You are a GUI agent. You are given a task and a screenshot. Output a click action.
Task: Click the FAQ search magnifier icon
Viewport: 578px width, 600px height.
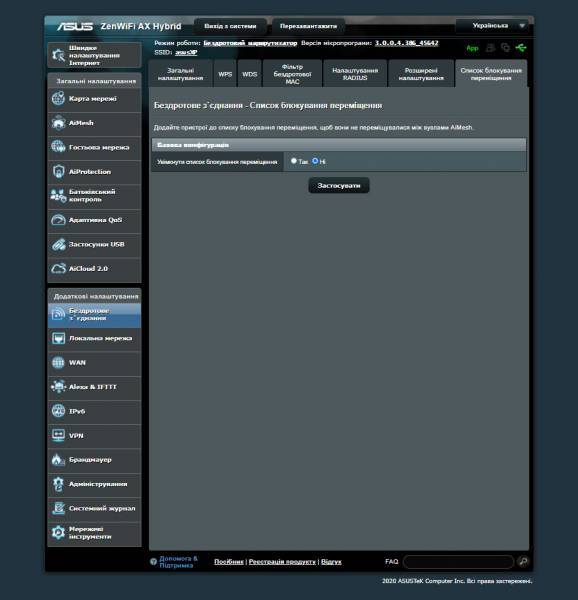(x=523, y=561)
